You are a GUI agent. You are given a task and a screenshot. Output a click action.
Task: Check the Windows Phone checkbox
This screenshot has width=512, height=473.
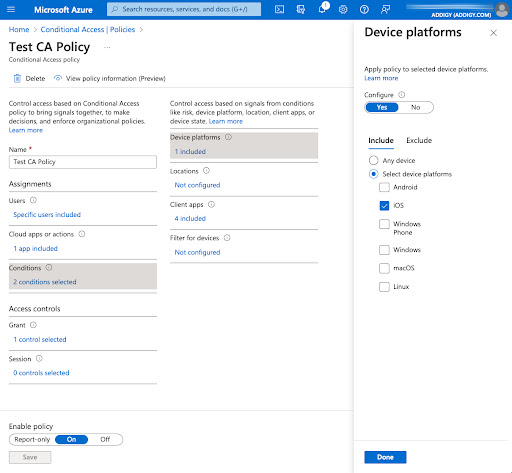point(384,224)
